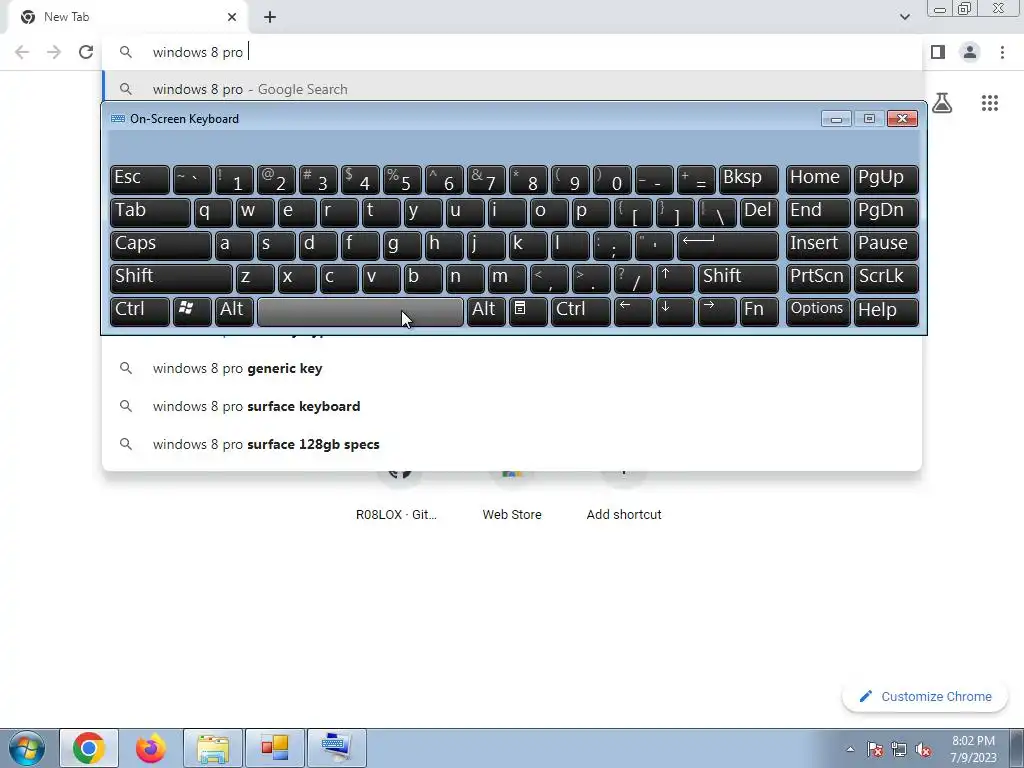
Task: Toggle the left Alt key
Action: pos(234,311)
